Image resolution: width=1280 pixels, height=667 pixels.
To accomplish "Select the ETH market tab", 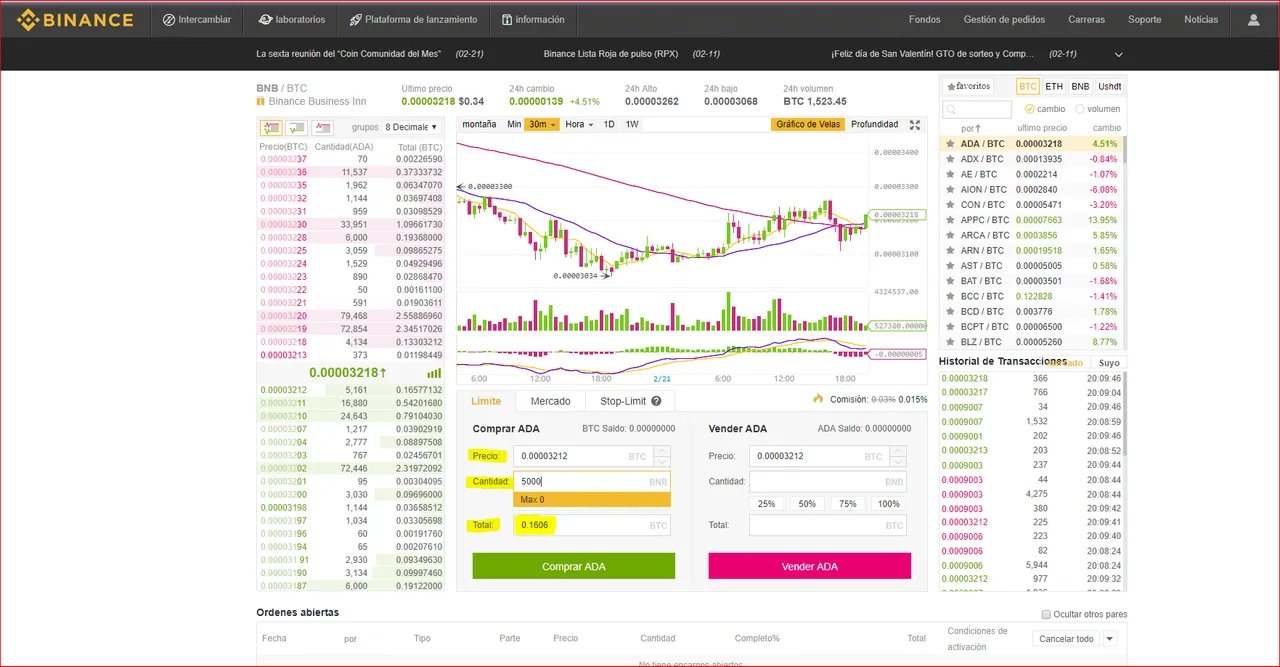I will (1054, 86).
